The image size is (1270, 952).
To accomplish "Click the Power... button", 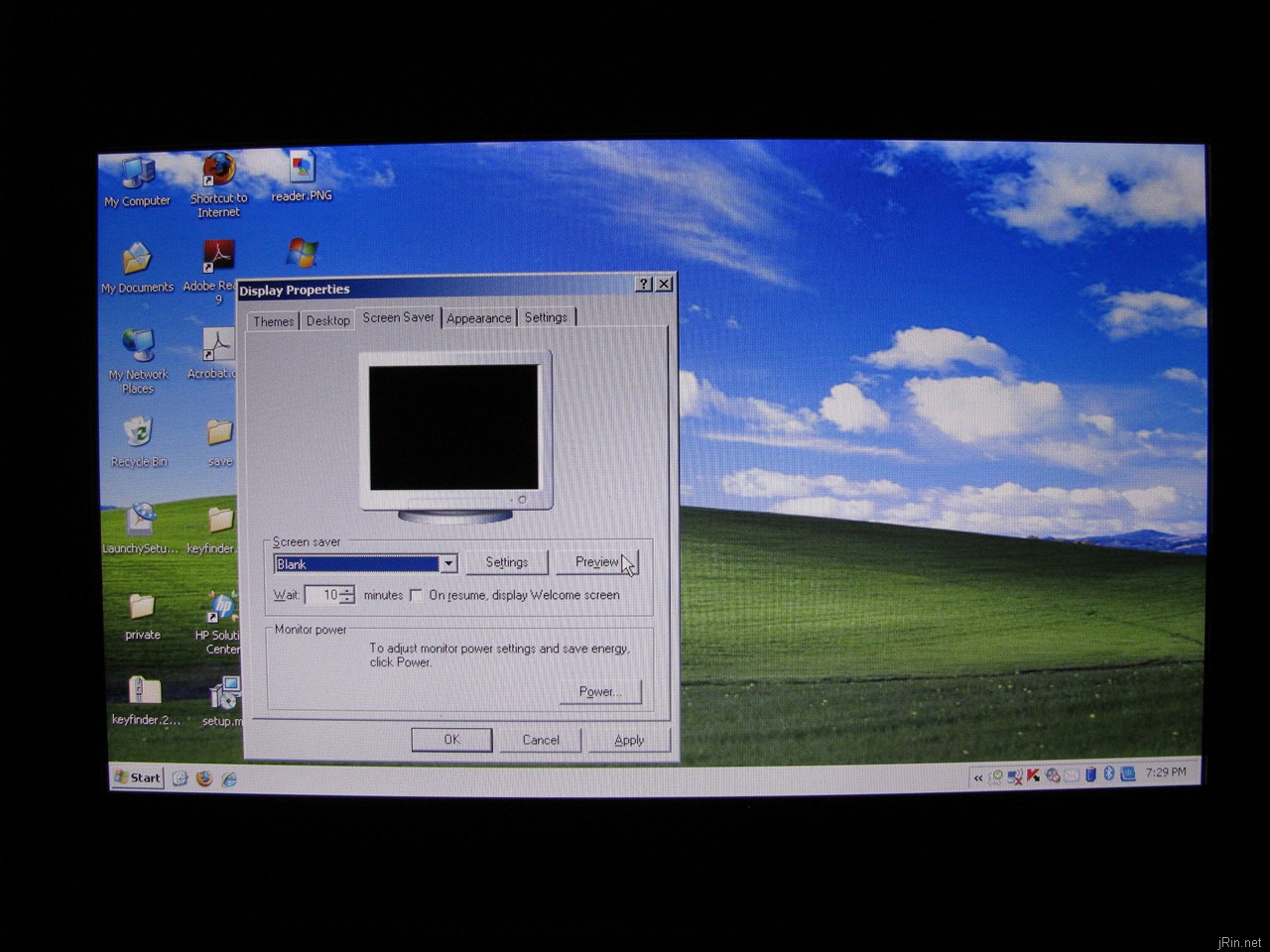I will (600, 692).
